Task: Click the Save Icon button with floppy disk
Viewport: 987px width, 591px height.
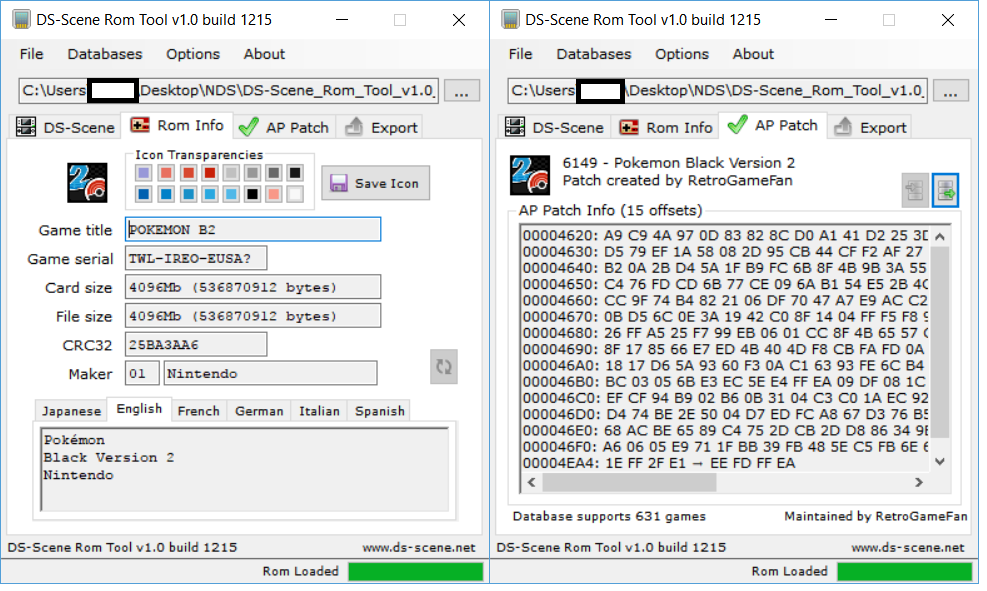Action: (x=375, y=183)
